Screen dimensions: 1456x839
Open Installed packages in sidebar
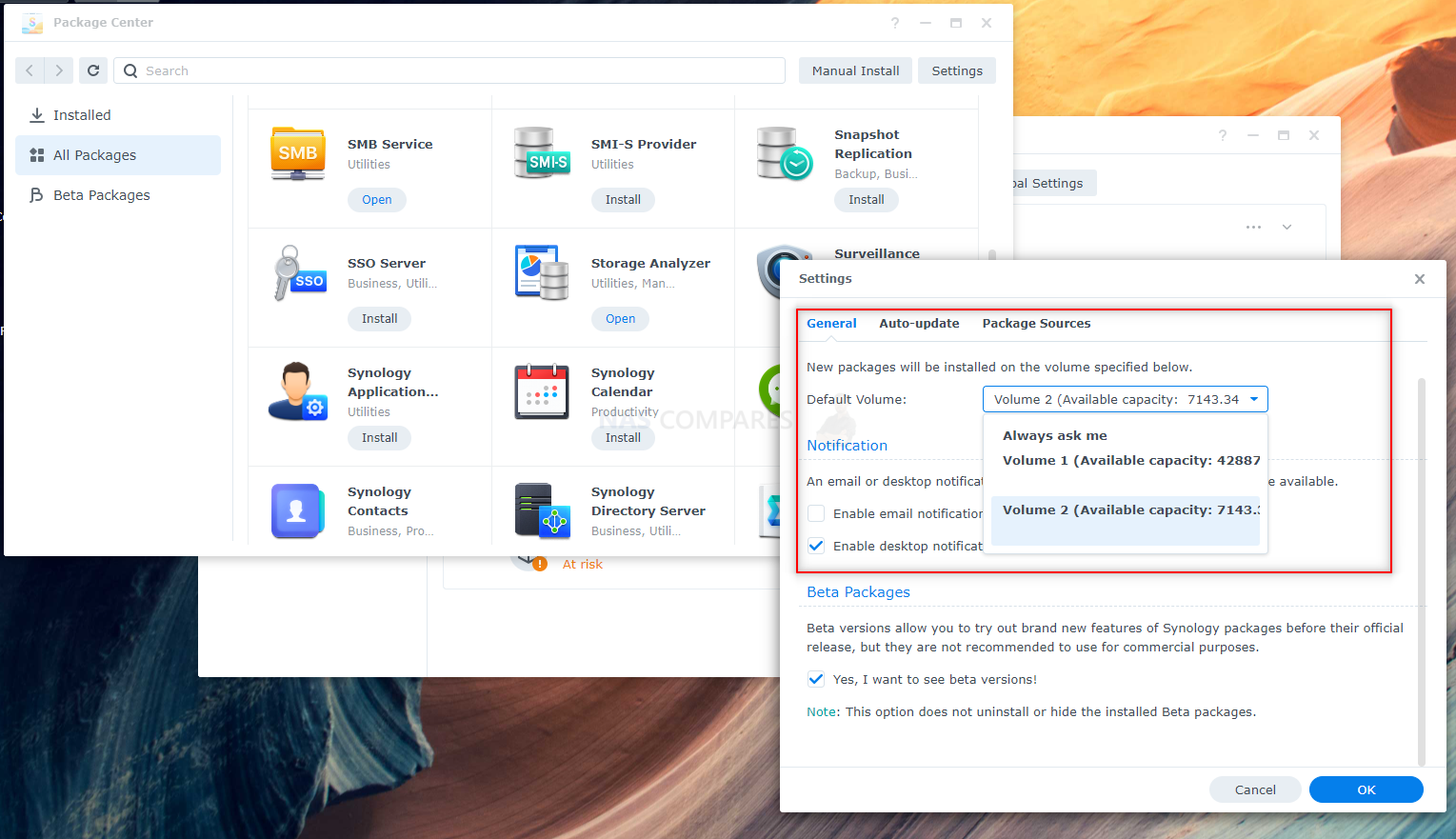tap(118, 115)
